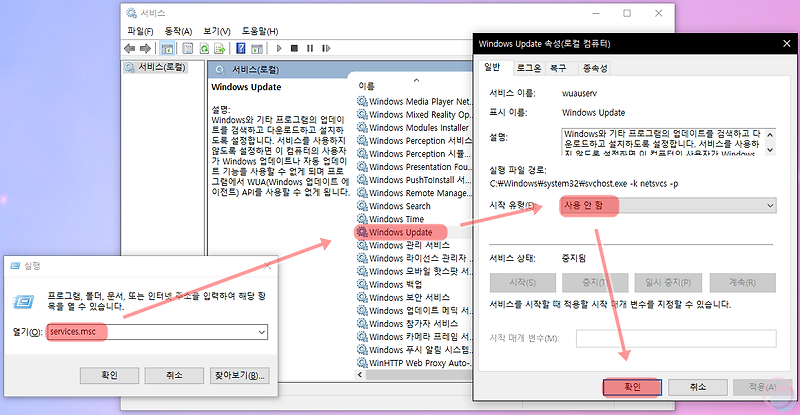
Task: Toggle the Show/Hide Action Pane toolbar icon
Action: 257,48
